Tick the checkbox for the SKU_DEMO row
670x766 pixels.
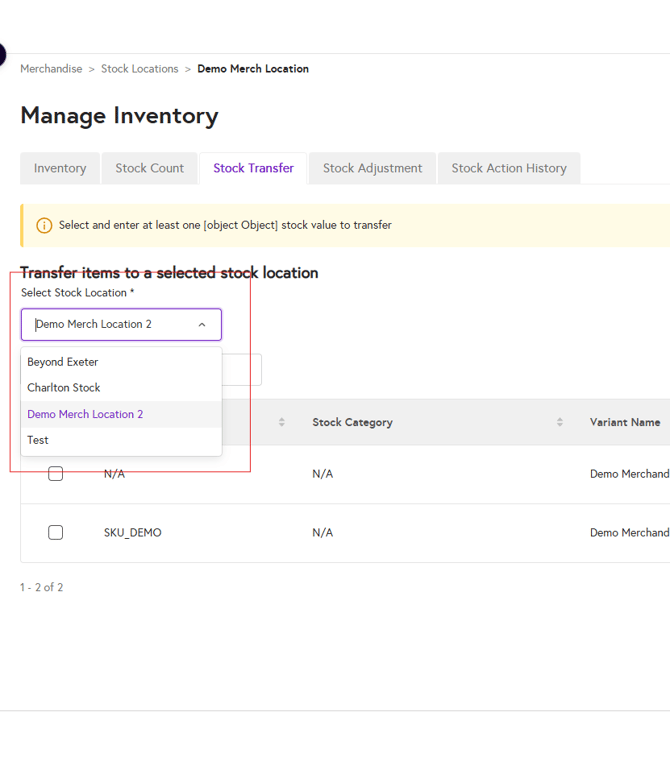(x=56, y=533)
